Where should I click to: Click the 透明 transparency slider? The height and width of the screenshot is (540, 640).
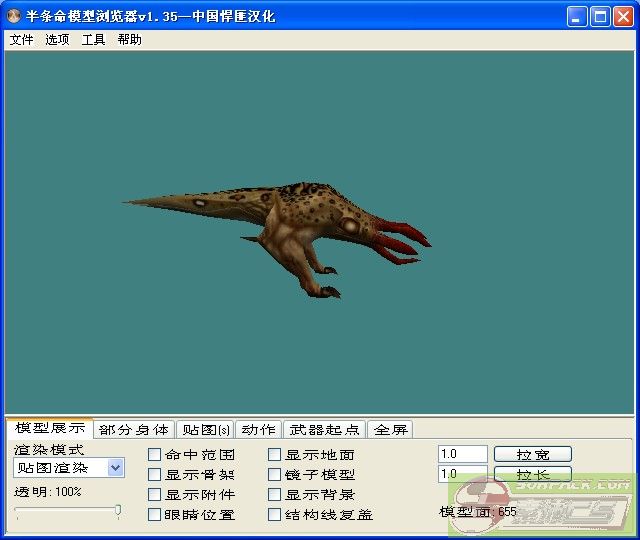68,511
